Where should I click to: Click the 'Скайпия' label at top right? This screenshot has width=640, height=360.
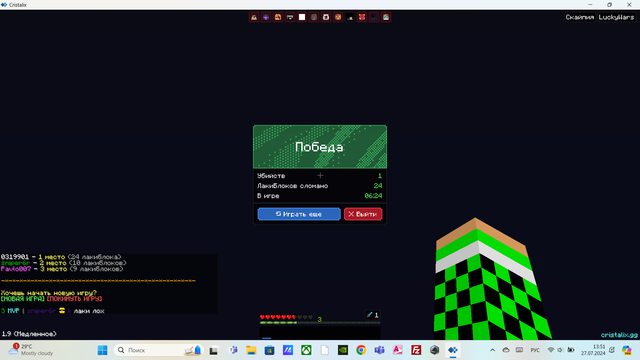tap(580, 17)
